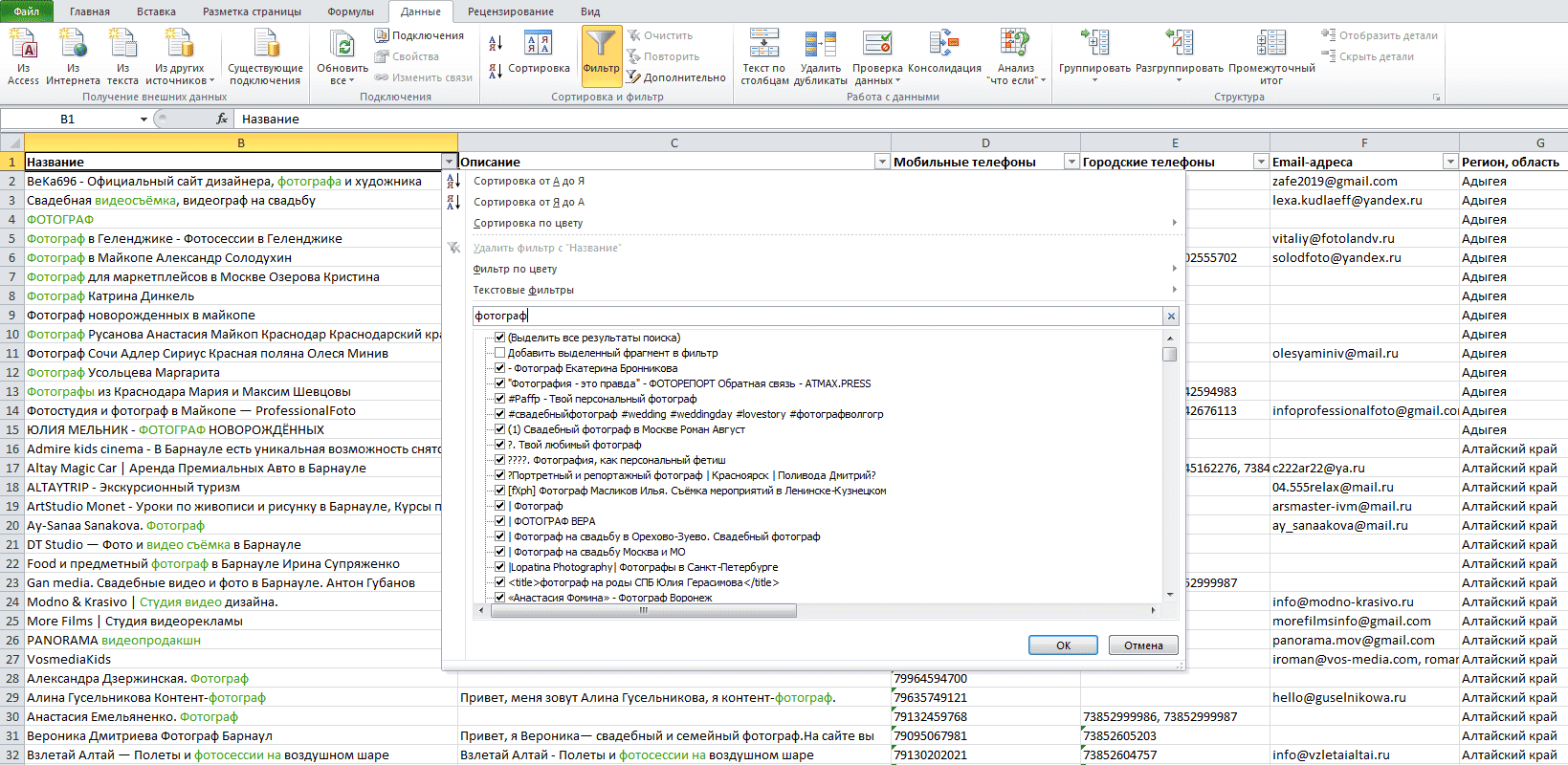The width and height of the screenshot is (1568, 765).
Task: Expand the Name Box dropdown
Action: coord(144,119)
